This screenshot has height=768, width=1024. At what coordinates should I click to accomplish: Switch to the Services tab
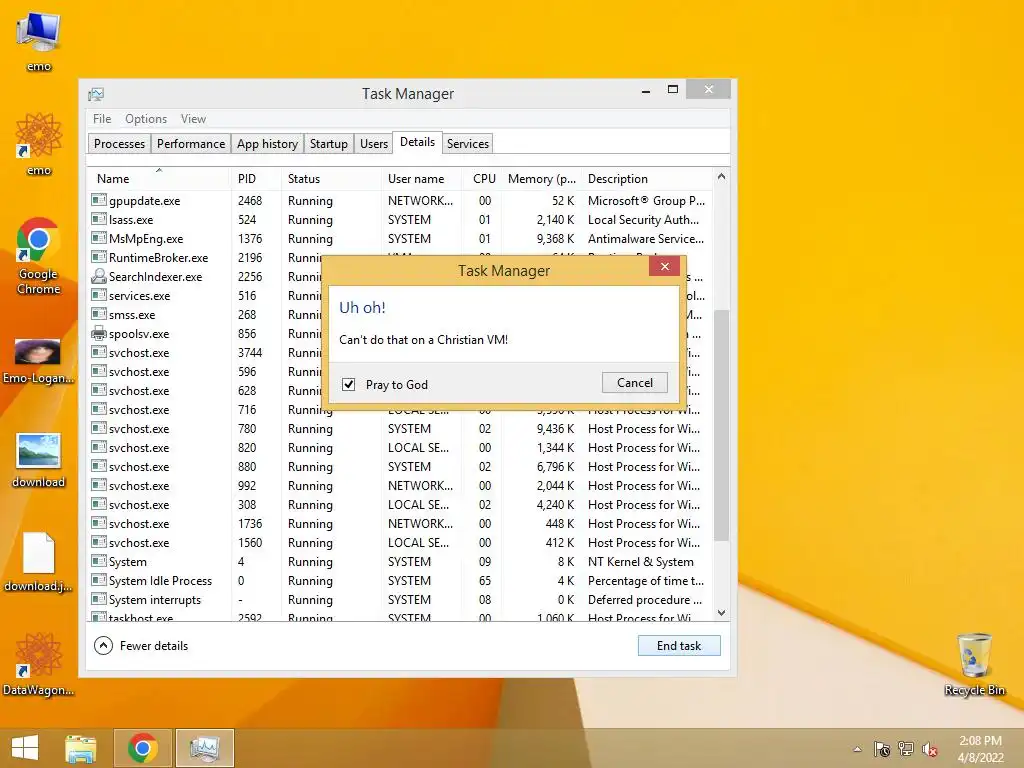(468, 144)
